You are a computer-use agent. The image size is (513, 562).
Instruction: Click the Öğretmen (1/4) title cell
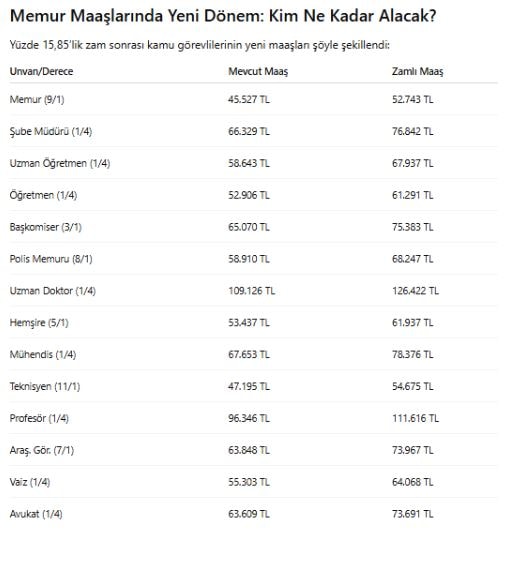[43, 195]
